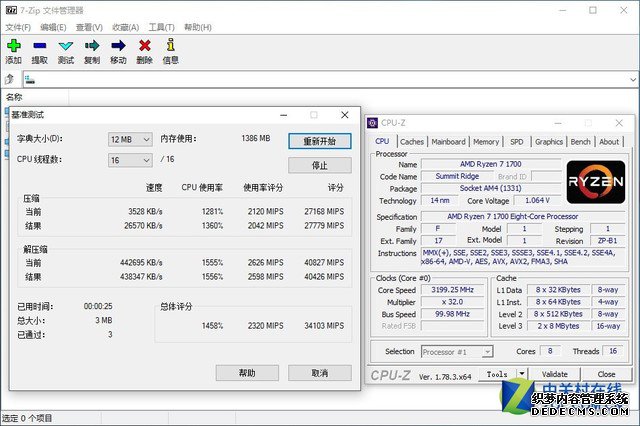Open the Tools (工具) menu
Viewport: 640px width, 426px height.
(x=161, y=27)
